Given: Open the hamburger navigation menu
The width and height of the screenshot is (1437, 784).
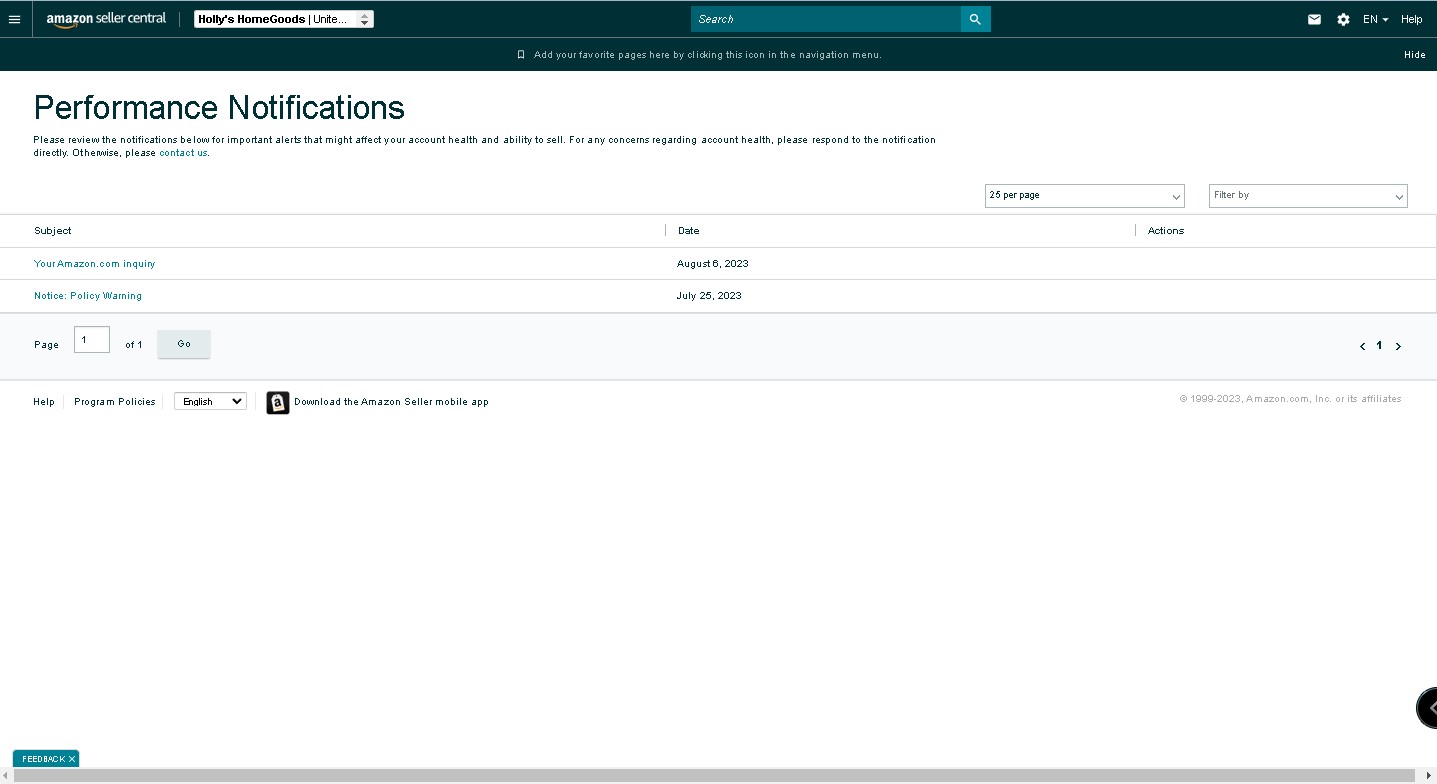Looking at the screenshot, I should [14, 19].
